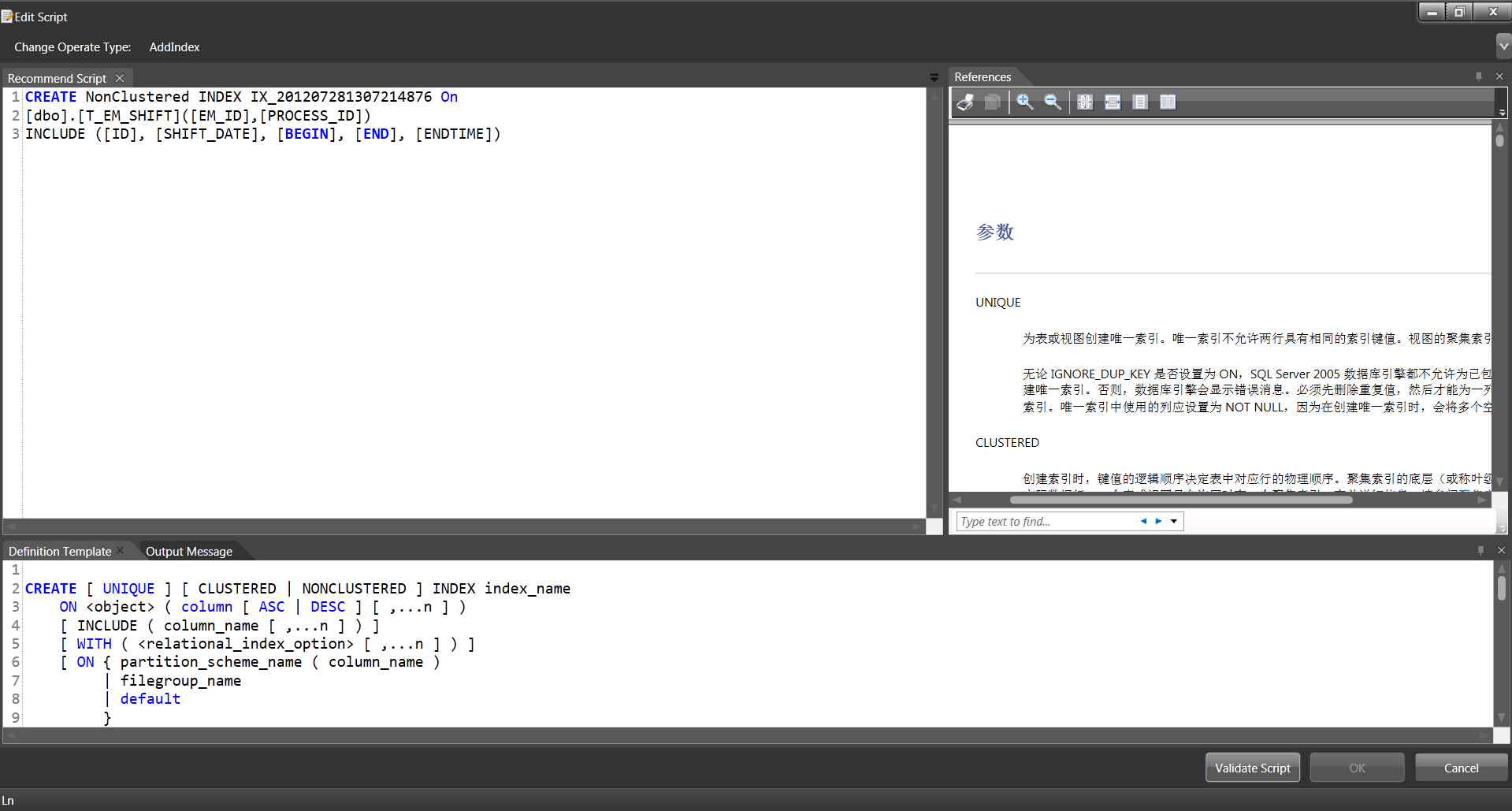Click the right arrow of References horizontal scrollbar
This screenshot has width=1512, height=811.
click(x=1482, y=500)
